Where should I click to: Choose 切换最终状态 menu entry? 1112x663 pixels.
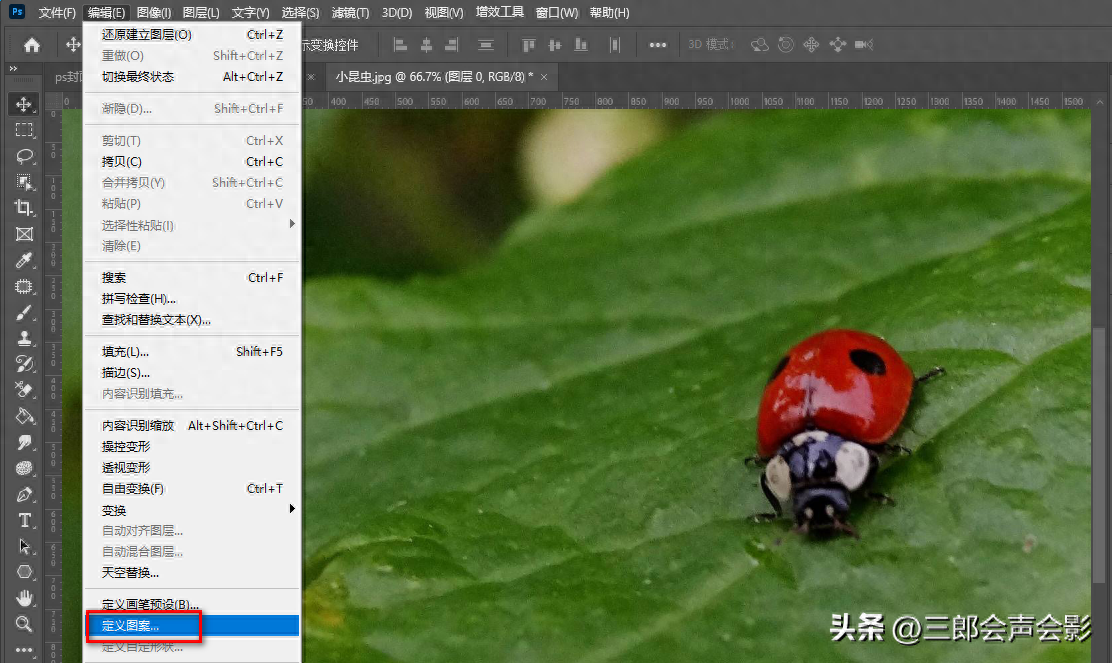pyautogui.click(x=192, y=77)
